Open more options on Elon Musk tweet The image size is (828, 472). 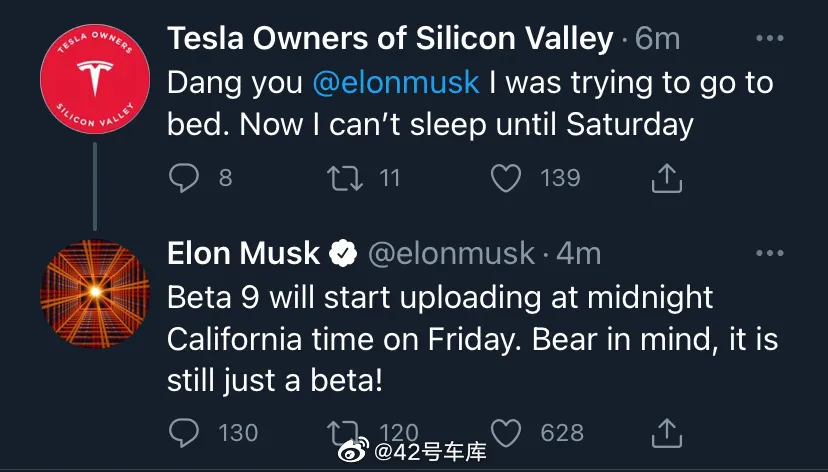pyautogui.click(x=769, y=253)
